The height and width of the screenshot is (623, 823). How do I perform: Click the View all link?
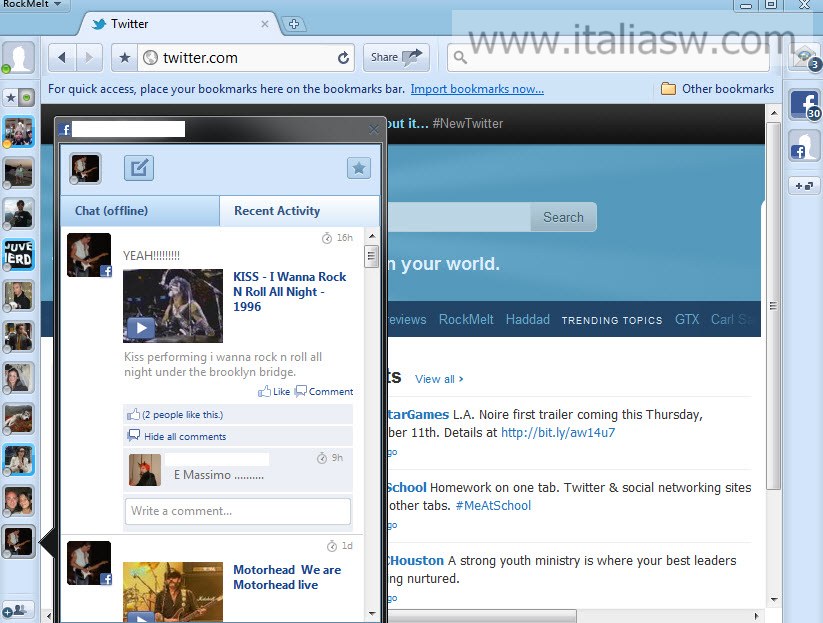(x=439, y=379)
